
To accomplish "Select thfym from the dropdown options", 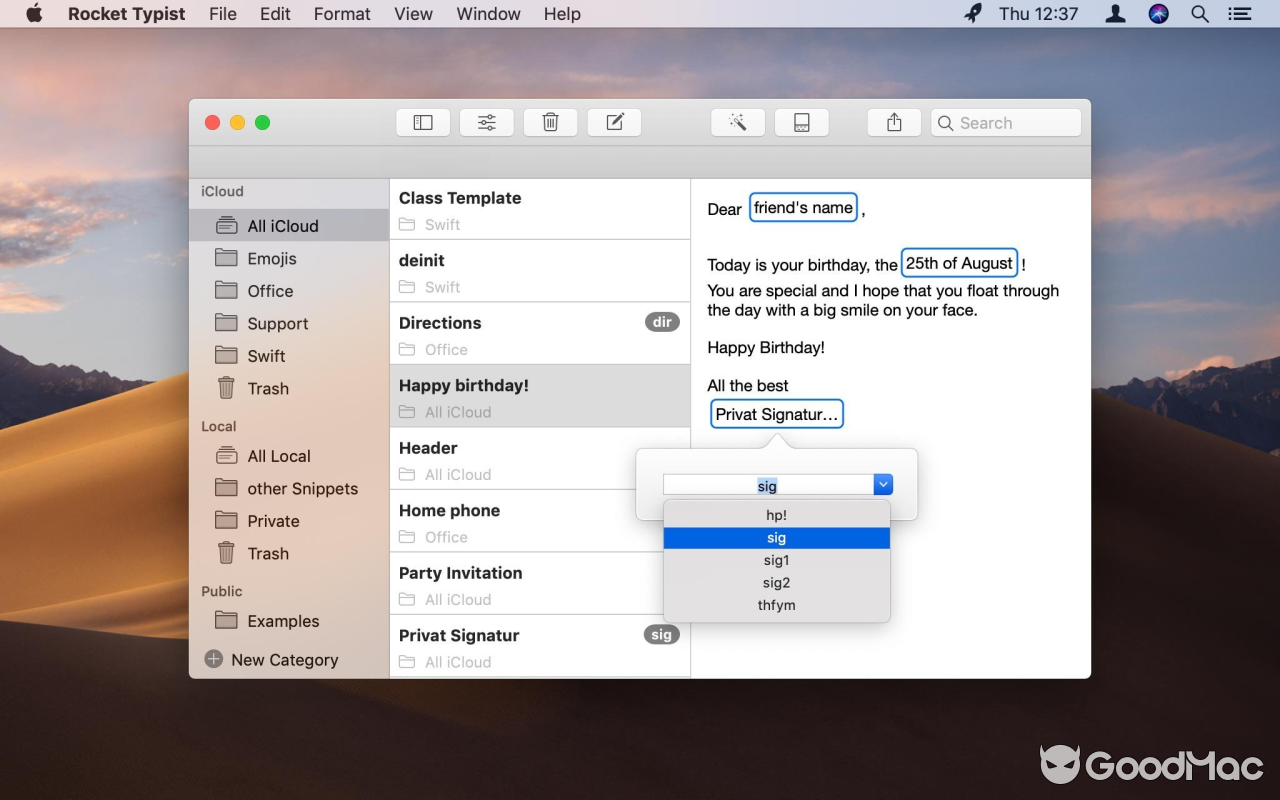I will pyautogui.click(x=777, y=605).
